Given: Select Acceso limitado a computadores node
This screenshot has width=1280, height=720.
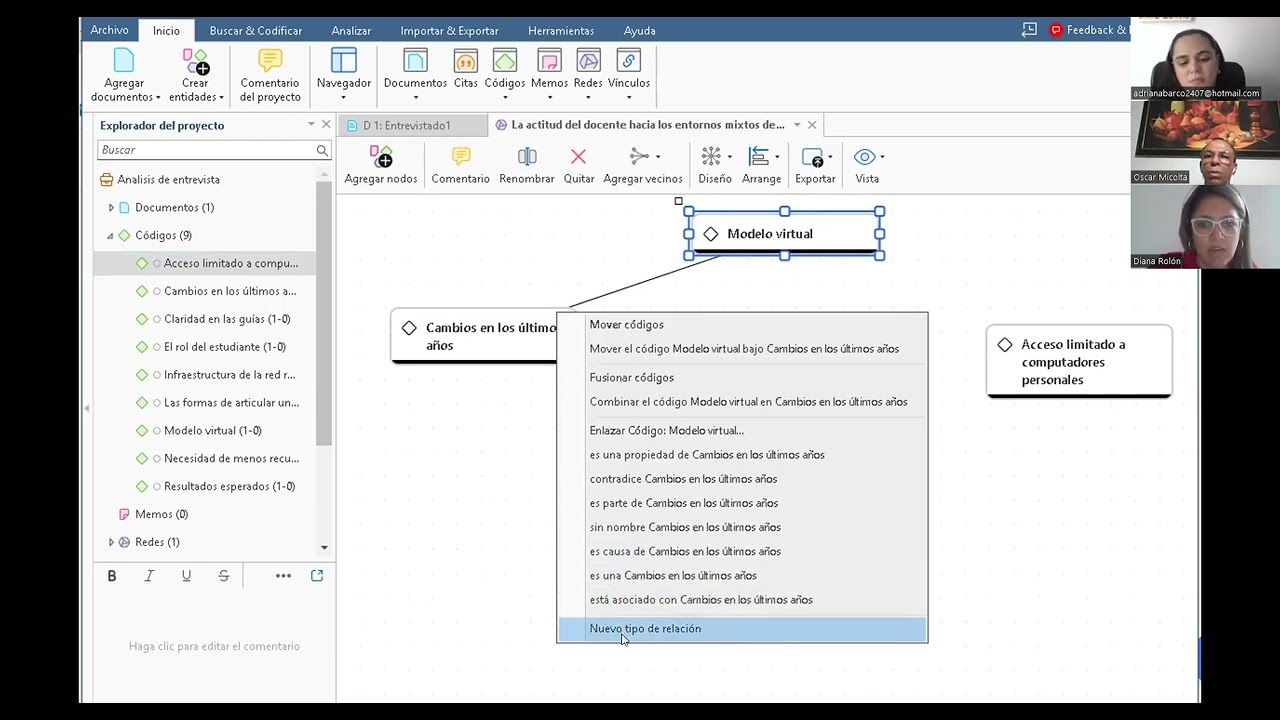Looking at the screenshot, I should click(x=1079, y=361).
